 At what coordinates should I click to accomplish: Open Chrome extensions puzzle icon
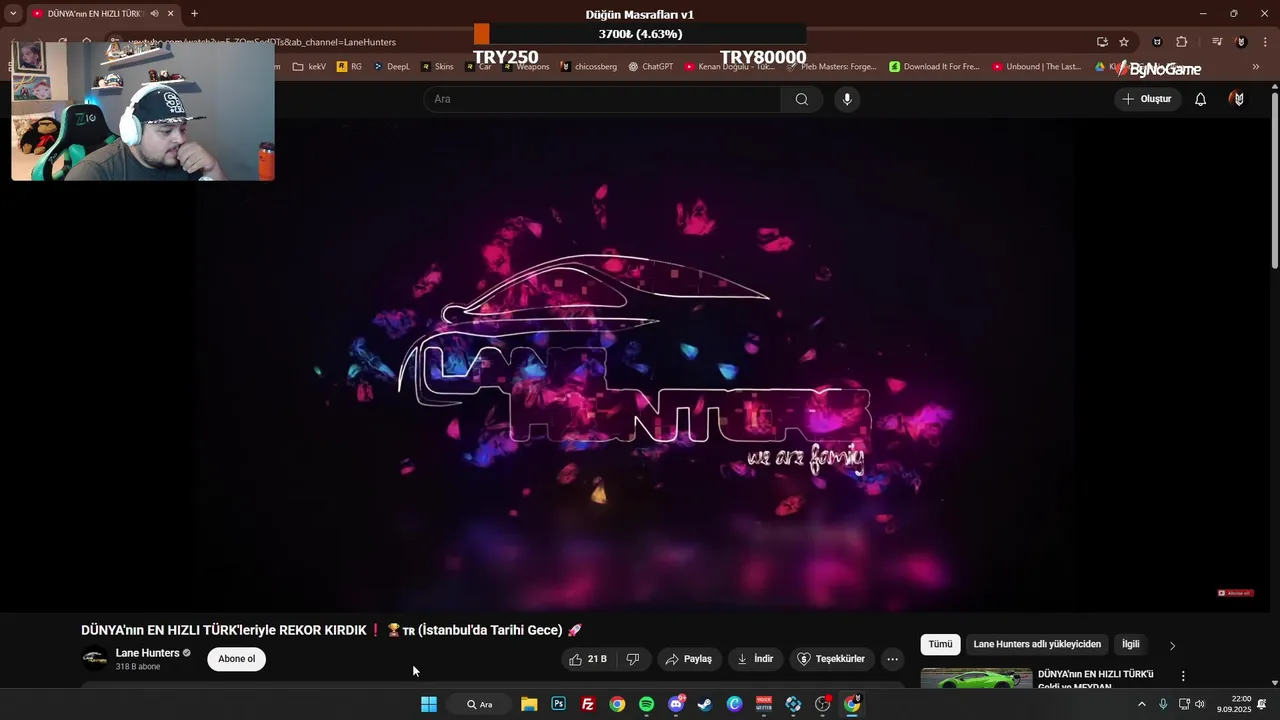coord(1182,42)
